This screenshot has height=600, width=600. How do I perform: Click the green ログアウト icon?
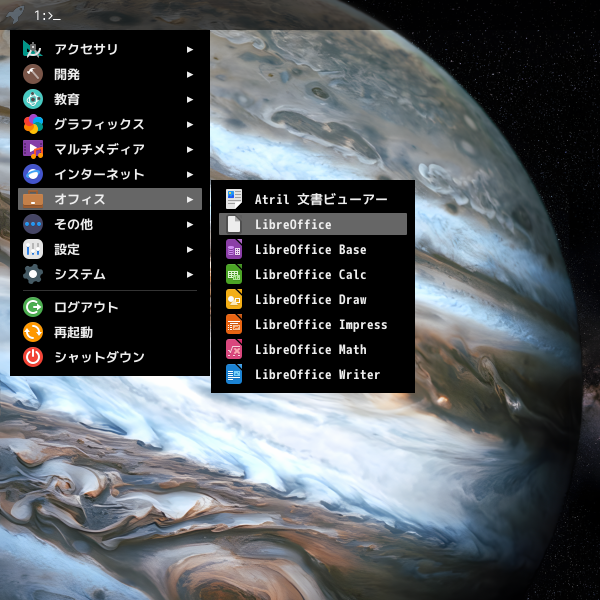point(33,307)
